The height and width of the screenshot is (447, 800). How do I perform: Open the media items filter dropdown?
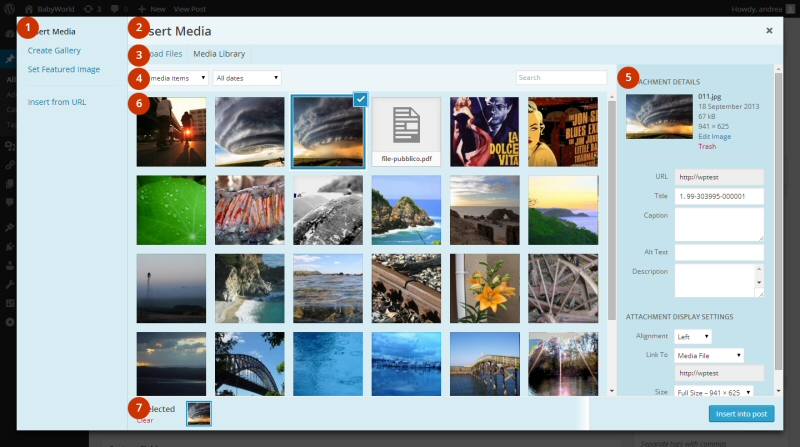(172, 78)
